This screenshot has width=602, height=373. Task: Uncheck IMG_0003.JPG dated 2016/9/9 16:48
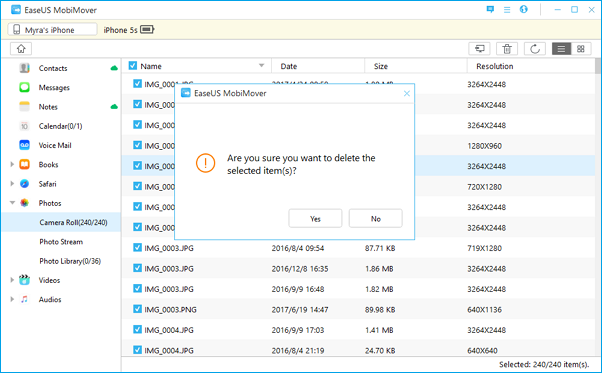point(137,288)
